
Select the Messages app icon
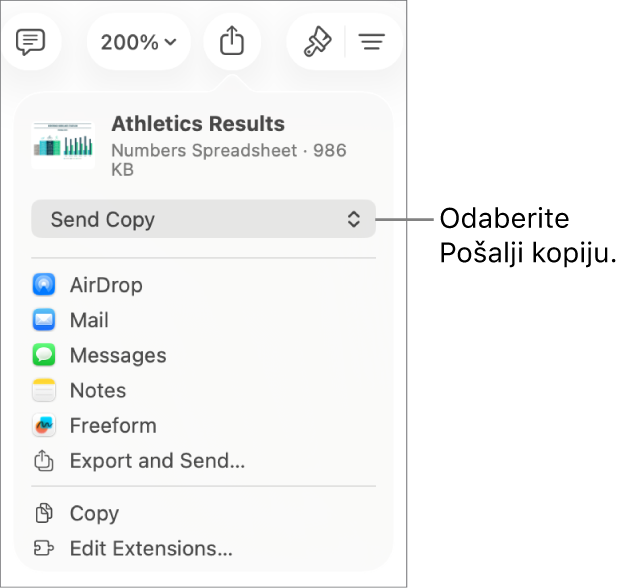44,355
